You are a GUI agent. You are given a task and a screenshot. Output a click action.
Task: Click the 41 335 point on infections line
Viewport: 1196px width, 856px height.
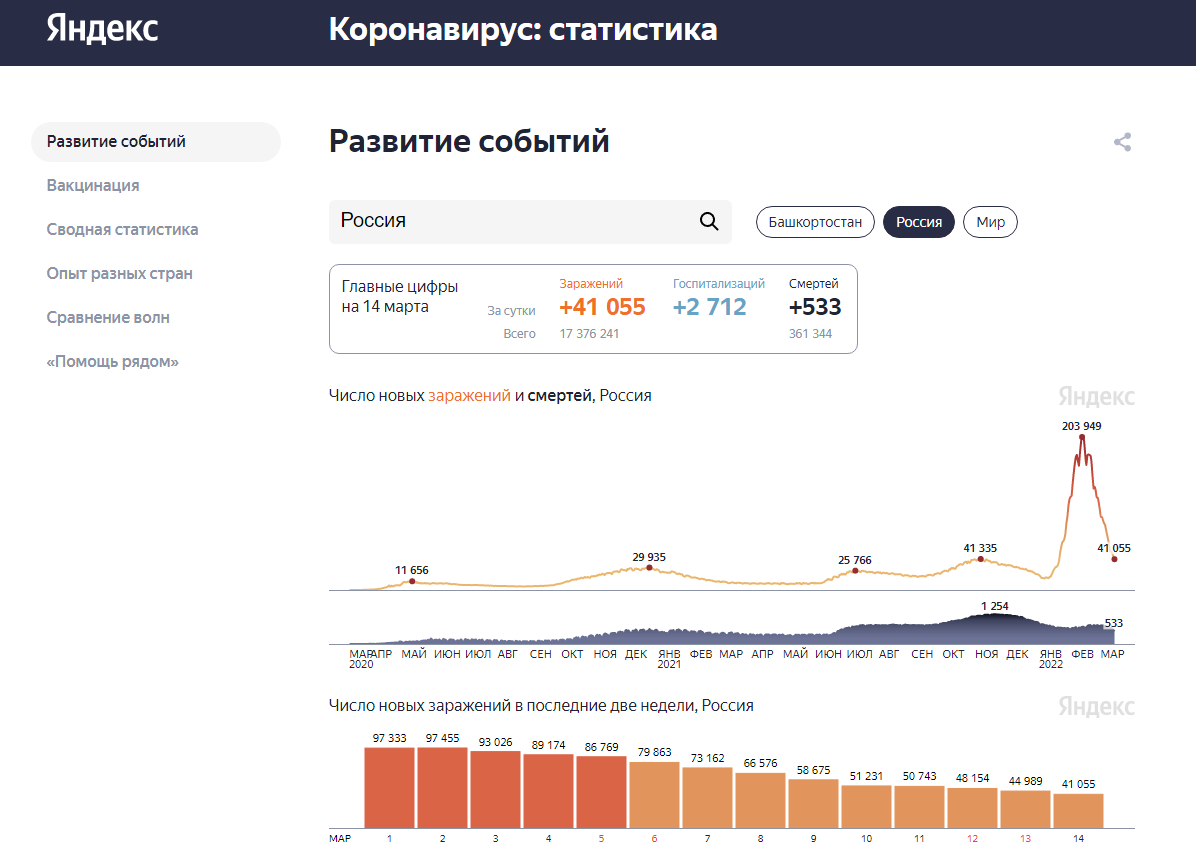click(980, 559)
